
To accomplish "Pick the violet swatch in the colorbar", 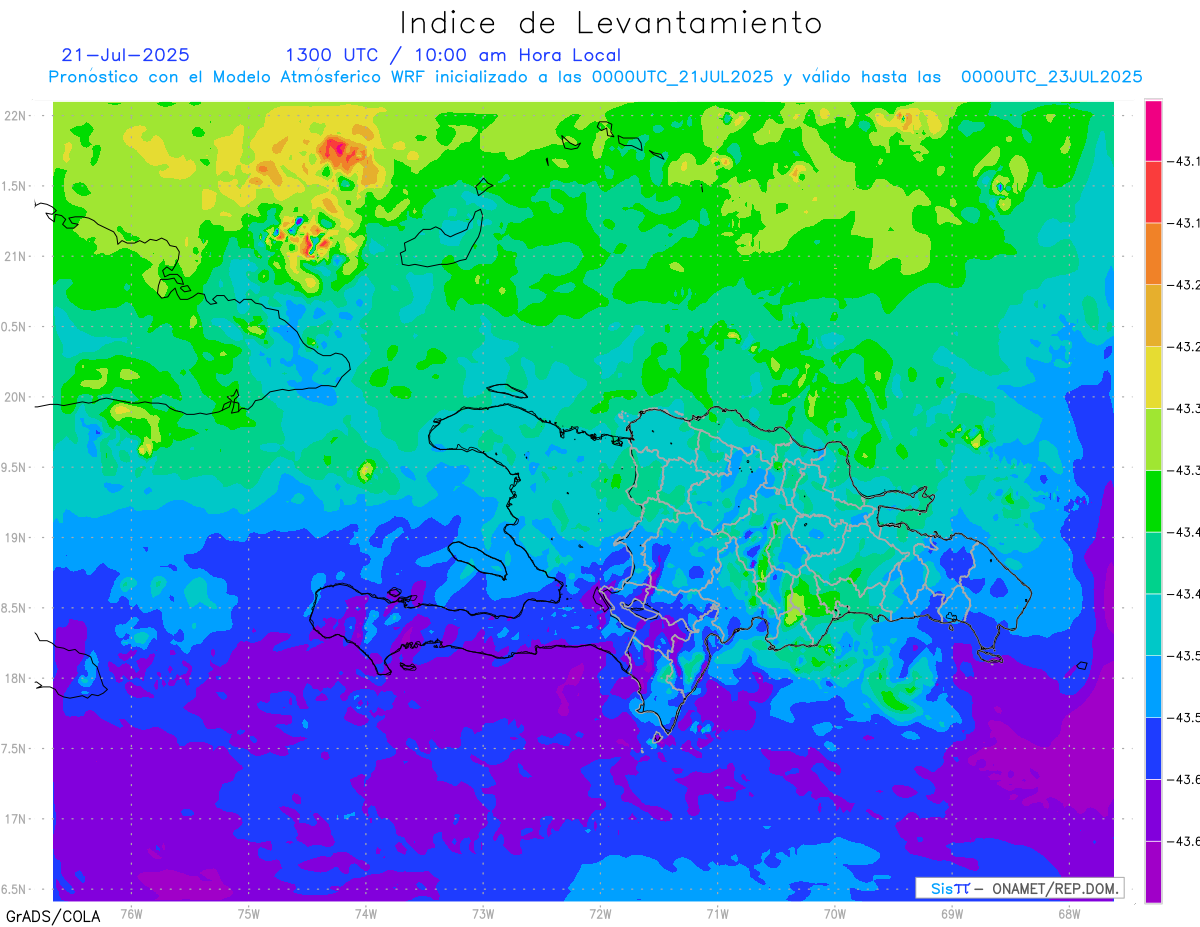I will (x=1153, y=811).
